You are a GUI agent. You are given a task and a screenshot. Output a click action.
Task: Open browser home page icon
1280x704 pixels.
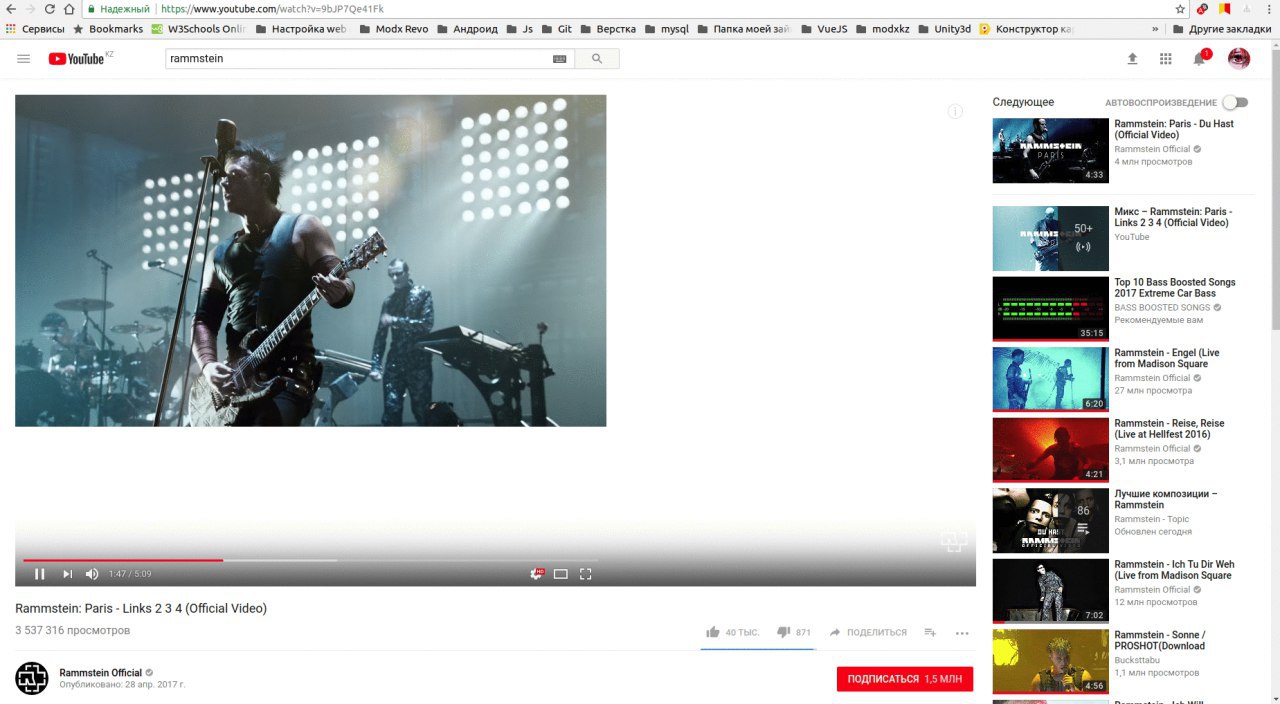(69, 9)
